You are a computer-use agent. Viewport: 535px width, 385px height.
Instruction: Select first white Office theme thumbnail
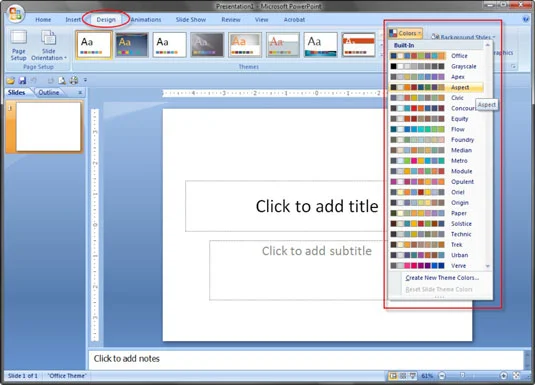94,45
